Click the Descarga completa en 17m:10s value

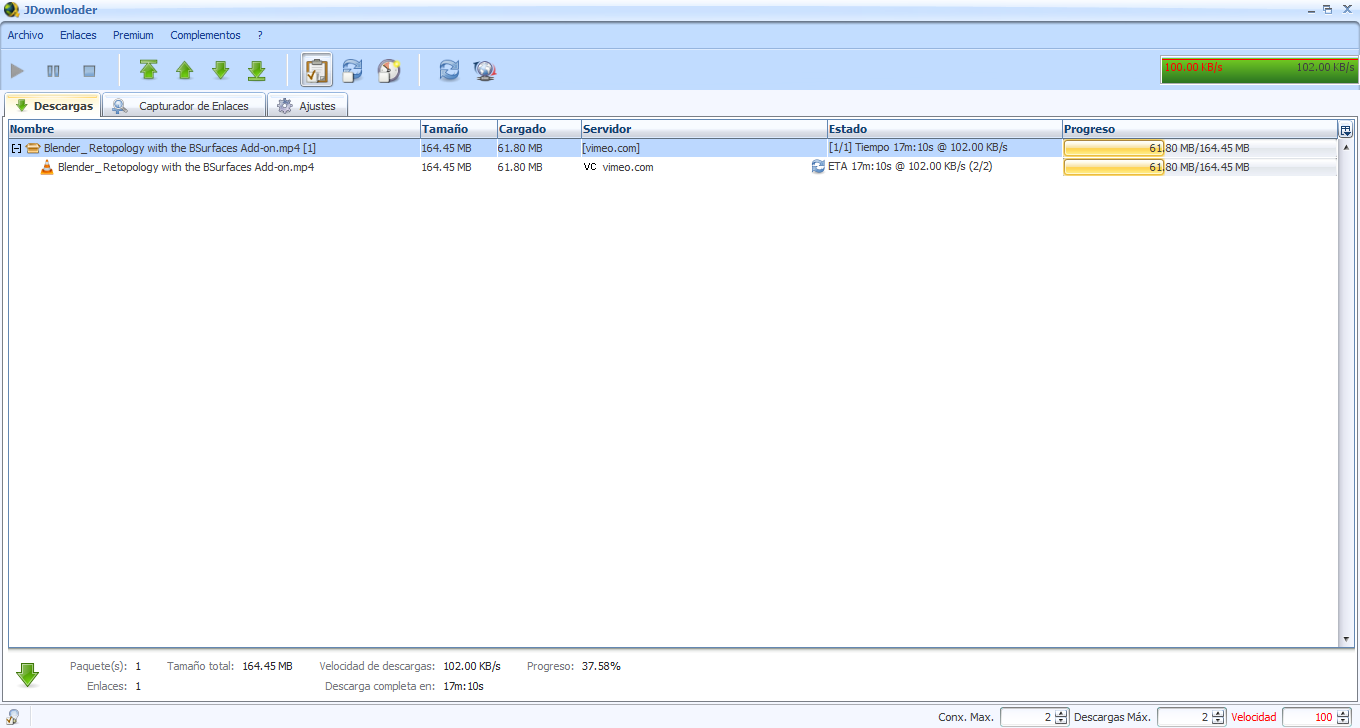(x=464, y=686)
